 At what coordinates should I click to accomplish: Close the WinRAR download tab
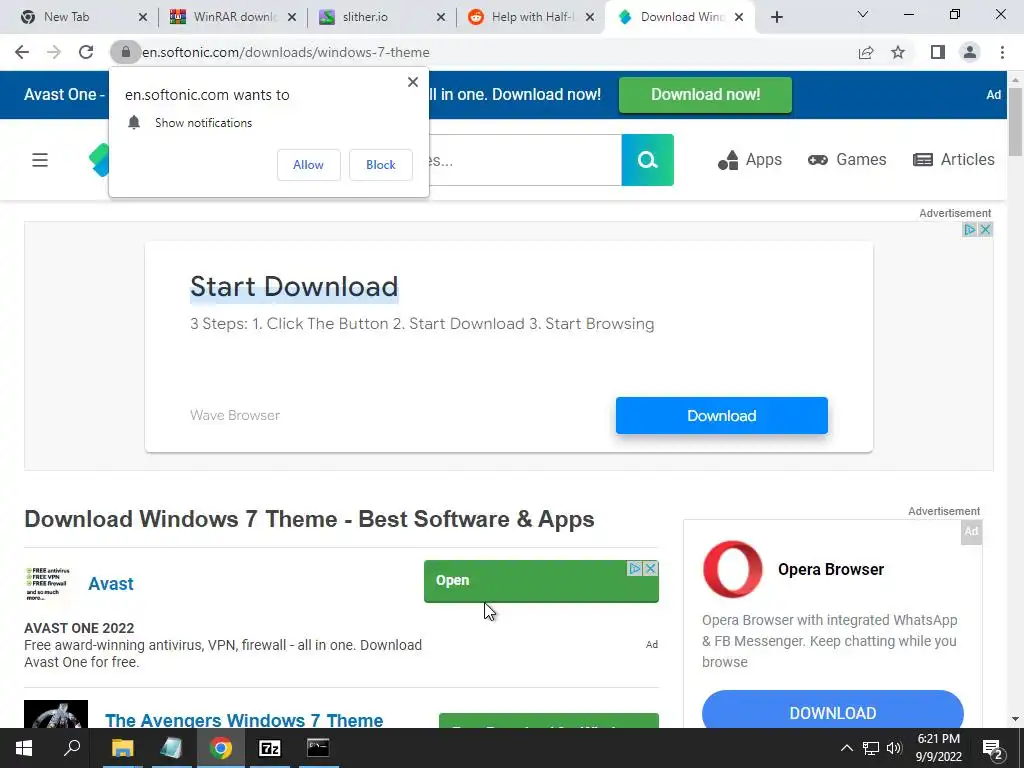click(x=292, y=18)
